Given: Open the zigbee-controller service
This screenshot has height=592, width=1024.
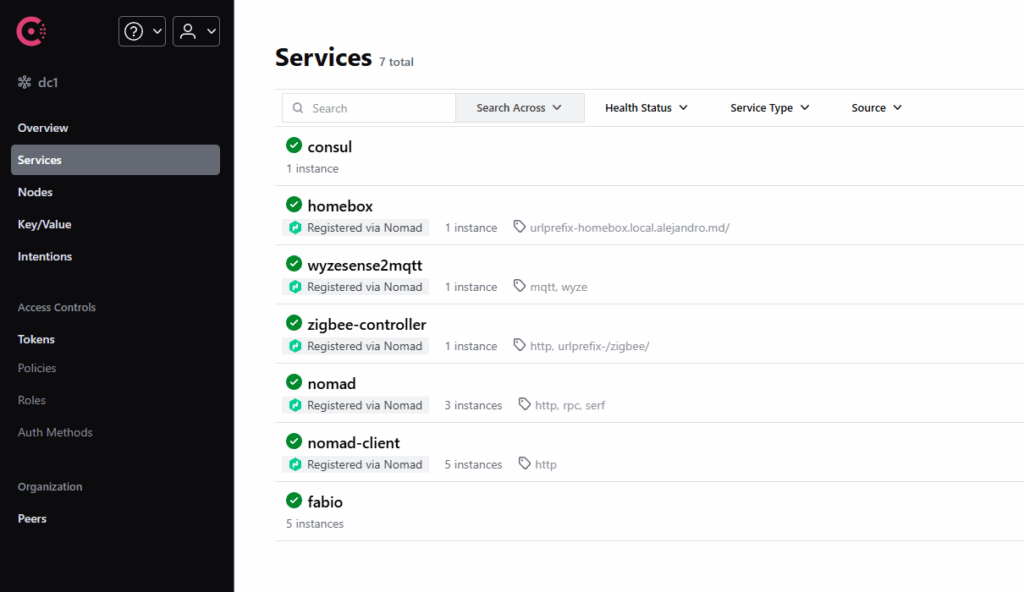Looking at the screenshot, I should point(366,325).
